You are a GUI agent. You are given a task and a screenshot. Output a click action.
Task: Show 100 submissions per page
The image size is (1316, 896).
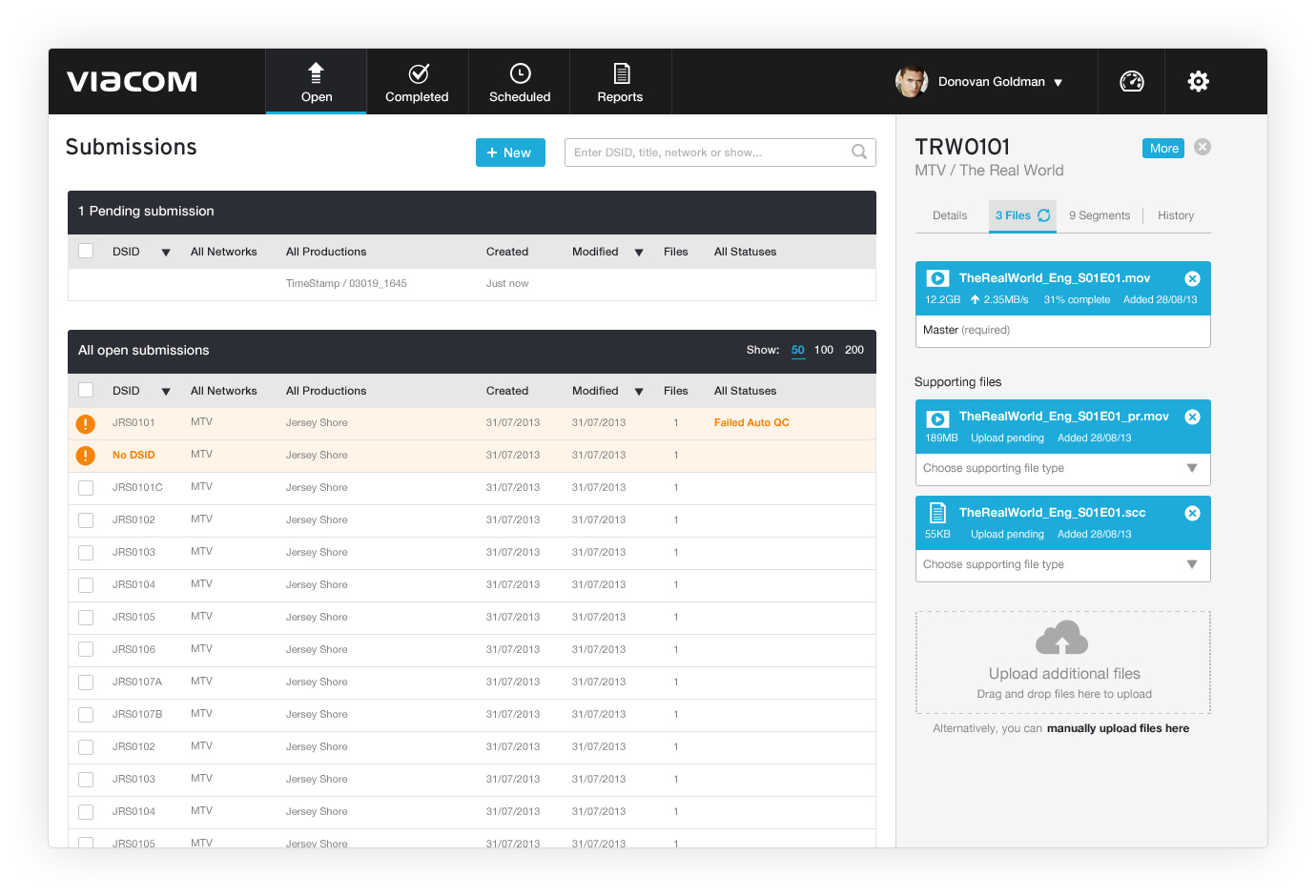point(824,350)
